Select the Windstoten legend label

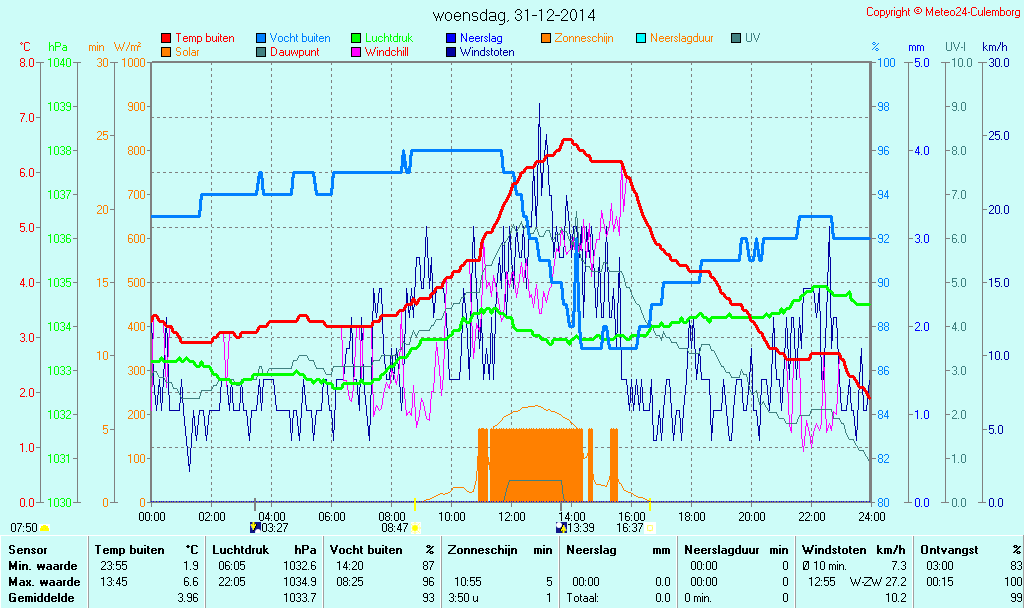click(487, 52)
